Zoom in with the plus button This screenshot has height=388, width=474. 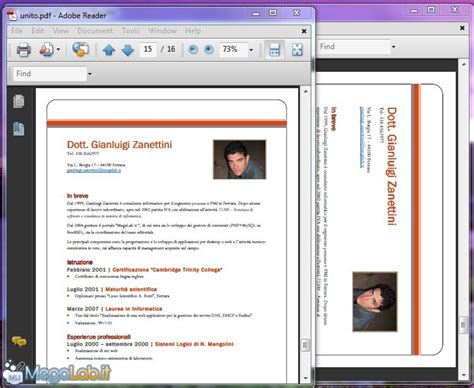pos(209,50)
